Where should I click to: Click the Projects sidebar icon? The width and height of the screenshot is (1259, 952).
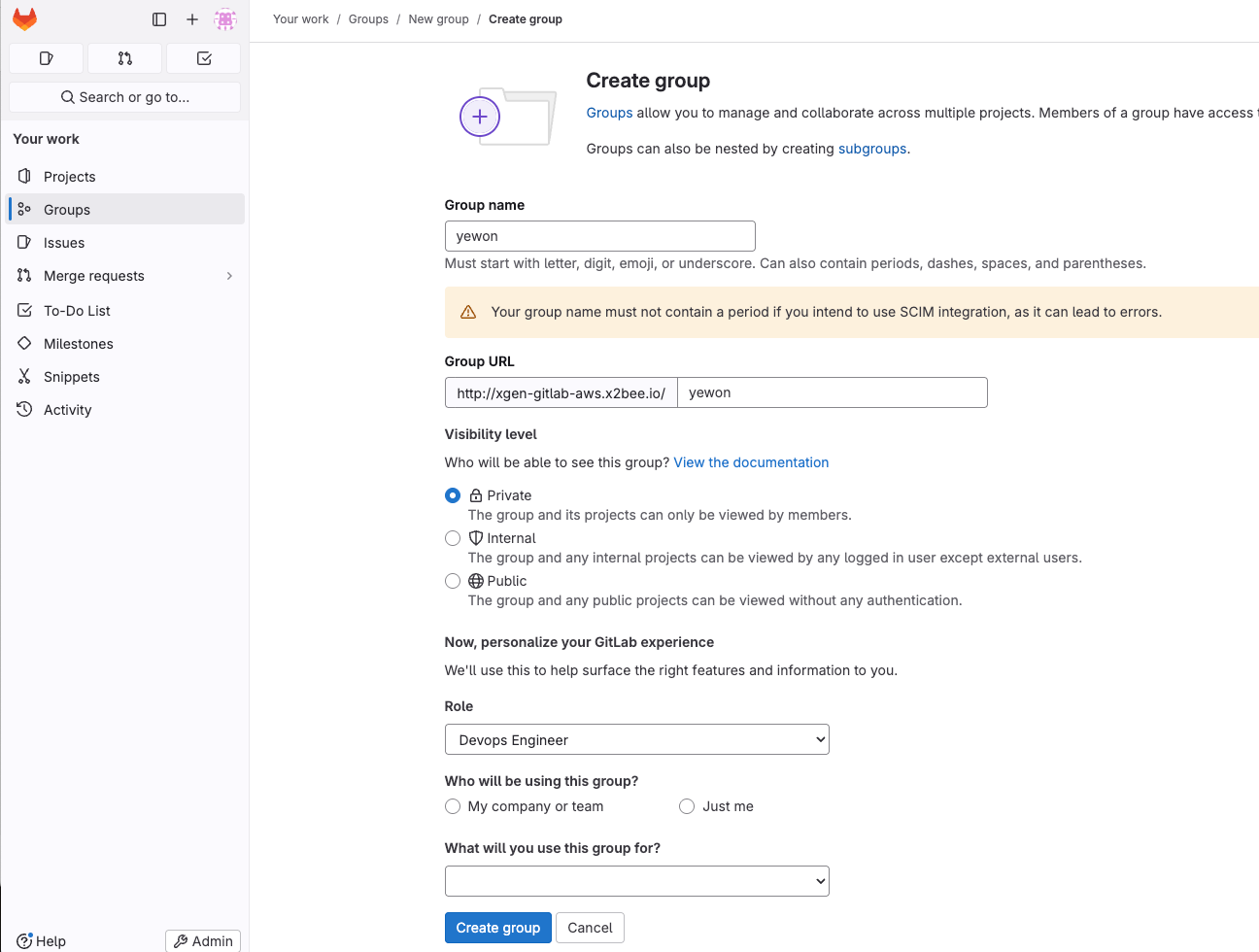click(24, 176)
